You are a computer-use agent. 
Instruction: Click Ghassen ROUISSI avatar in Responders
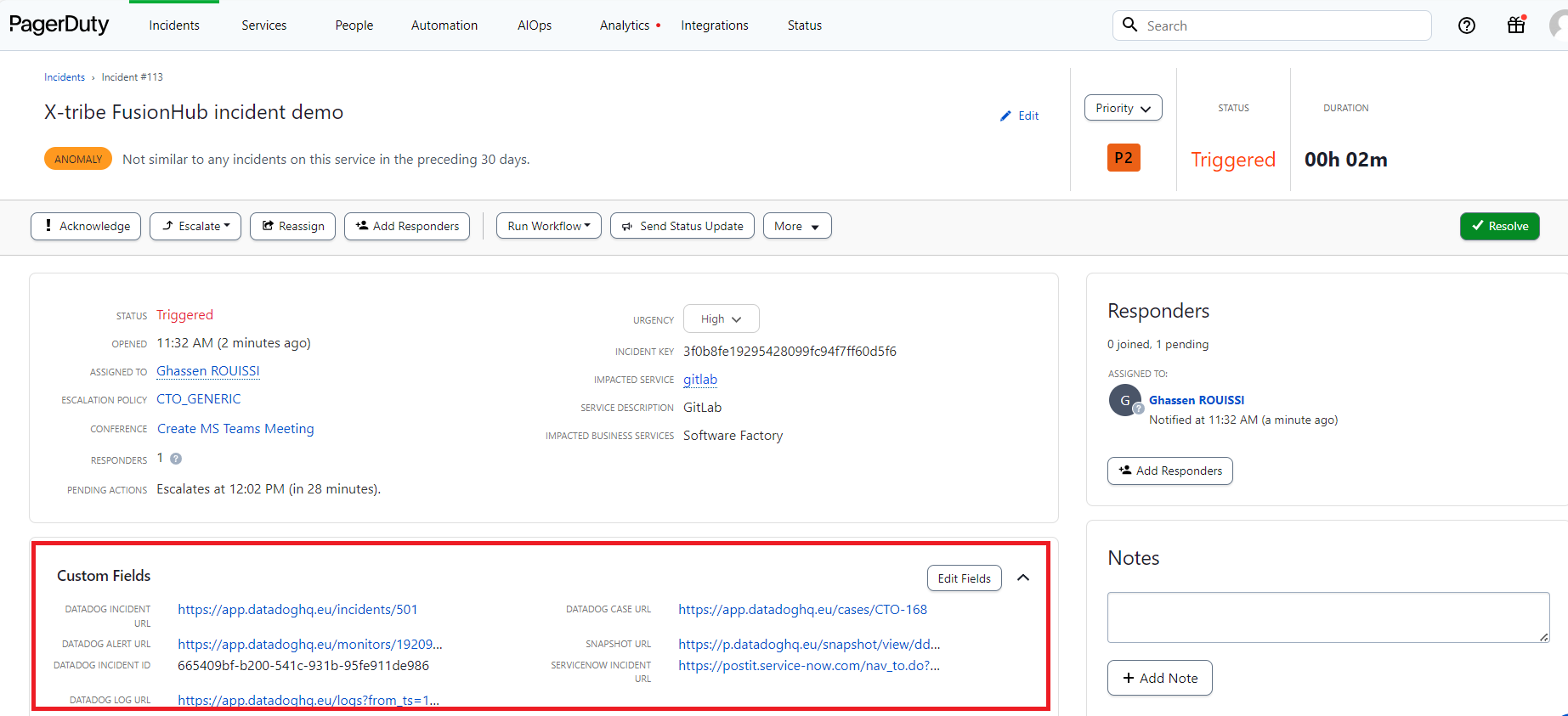pos(1125,401)
